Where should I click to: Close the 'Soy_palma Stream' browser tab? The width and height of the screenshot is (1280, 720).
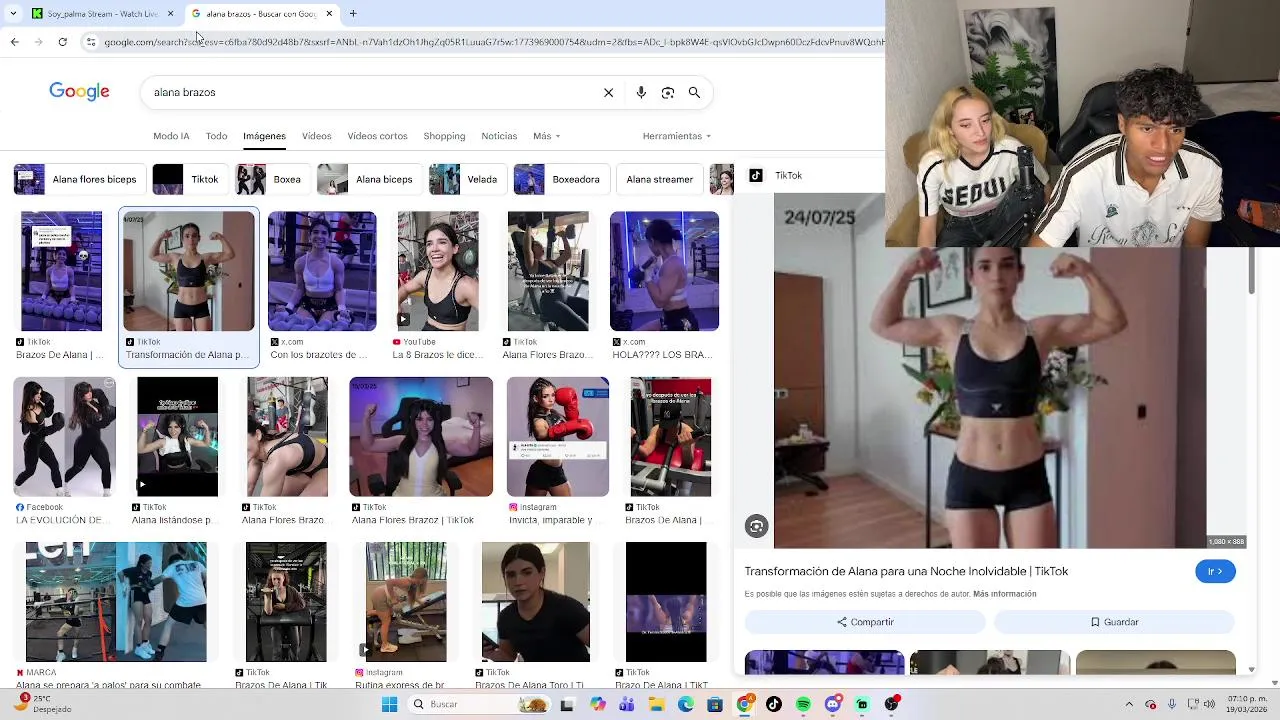click(x=170, y=14)
